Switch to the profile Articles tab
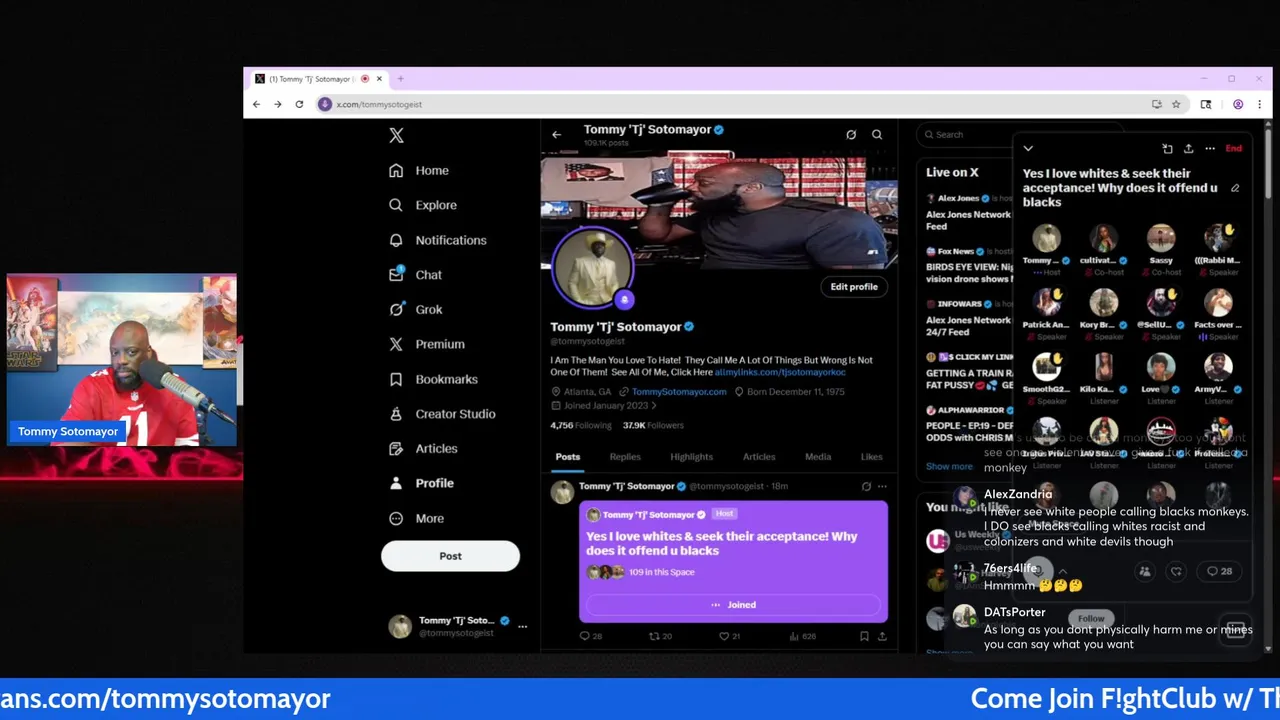The height and width of the screenshot is (720, 1280). coord(759,457)
